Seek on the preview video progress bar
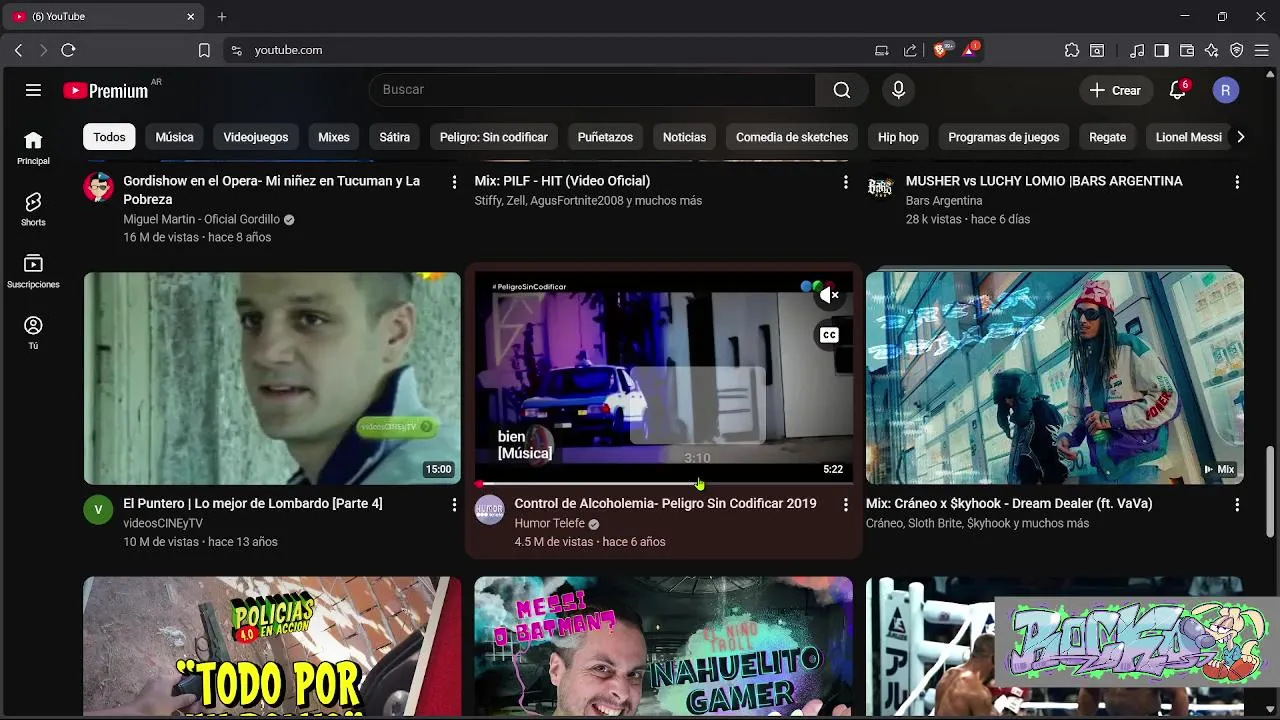Screen dimensions: 1280x720 tap(664, 484)
